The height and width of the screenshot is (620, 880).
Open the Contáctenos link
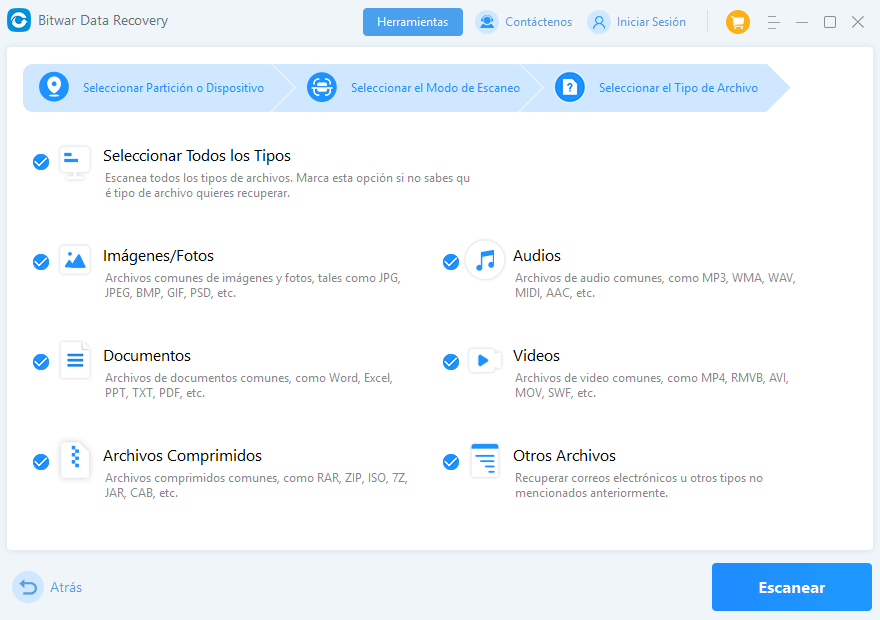pos(538,22)
